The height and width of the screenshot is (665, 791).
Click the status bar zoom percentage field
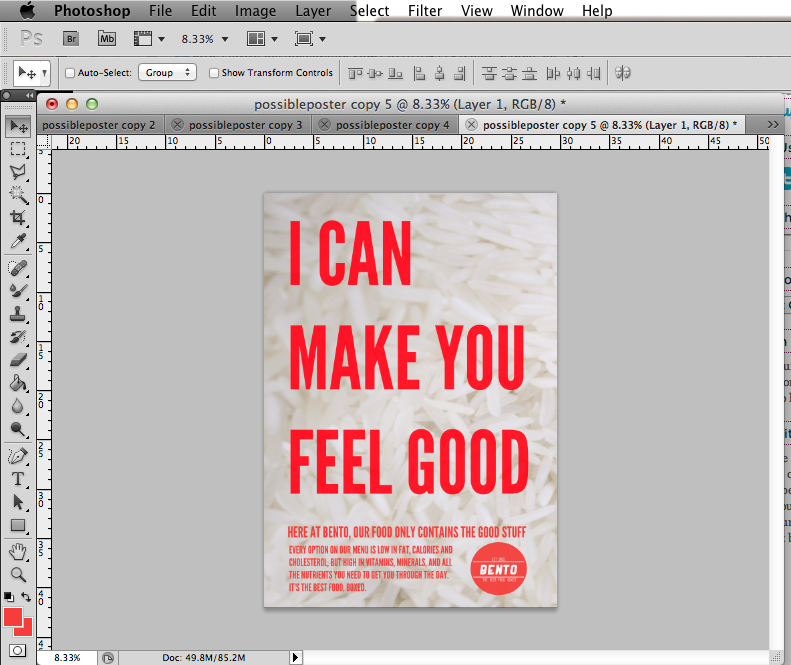67,657
